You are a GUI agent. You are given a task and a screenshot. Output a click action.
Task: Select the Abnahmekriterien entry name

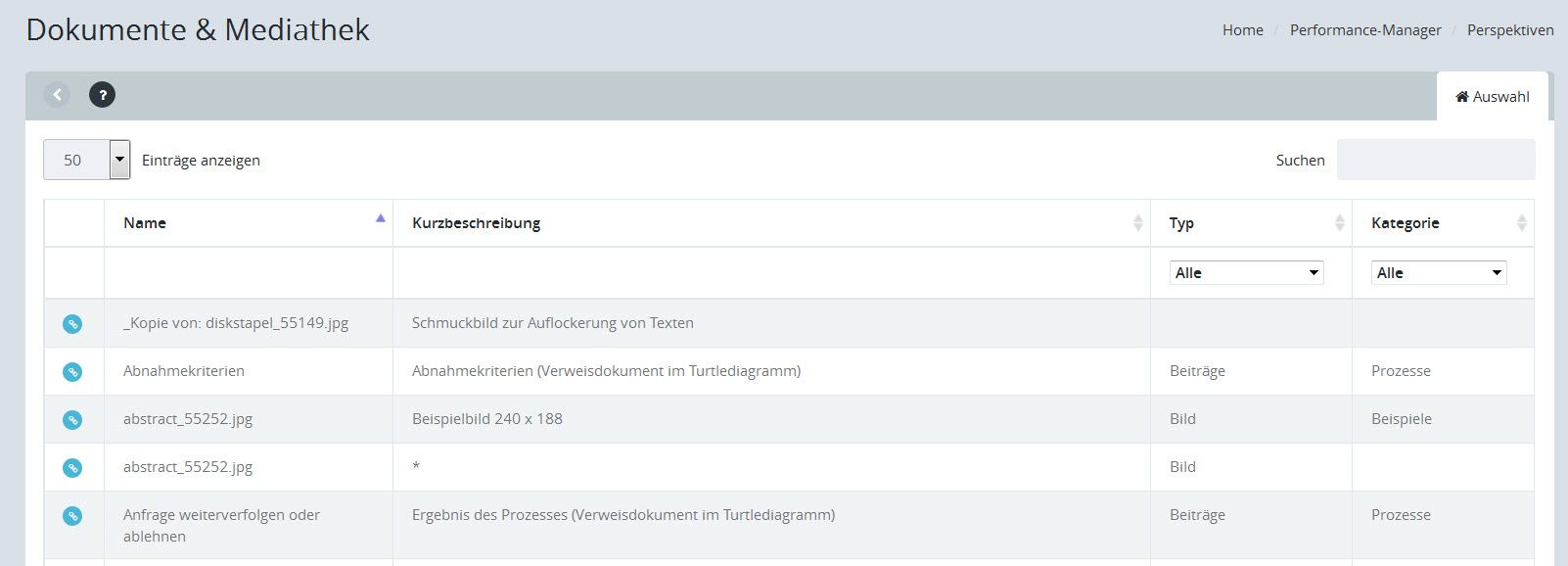(x=184, y=371)
